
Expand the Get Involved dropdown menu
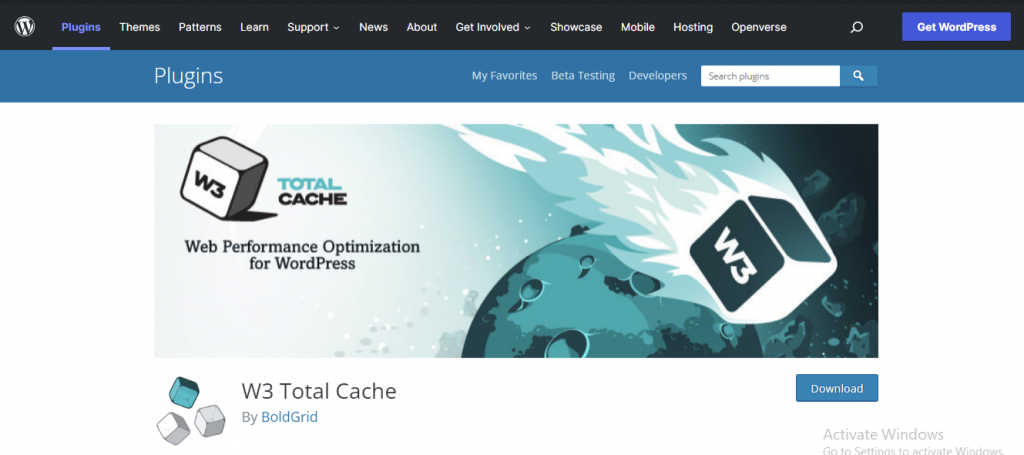[493, 27]
